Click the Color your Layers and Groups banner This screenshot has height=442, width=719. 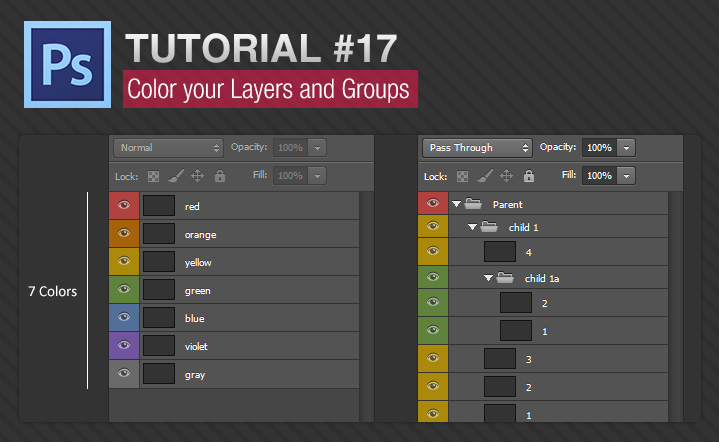coord(270,89)
